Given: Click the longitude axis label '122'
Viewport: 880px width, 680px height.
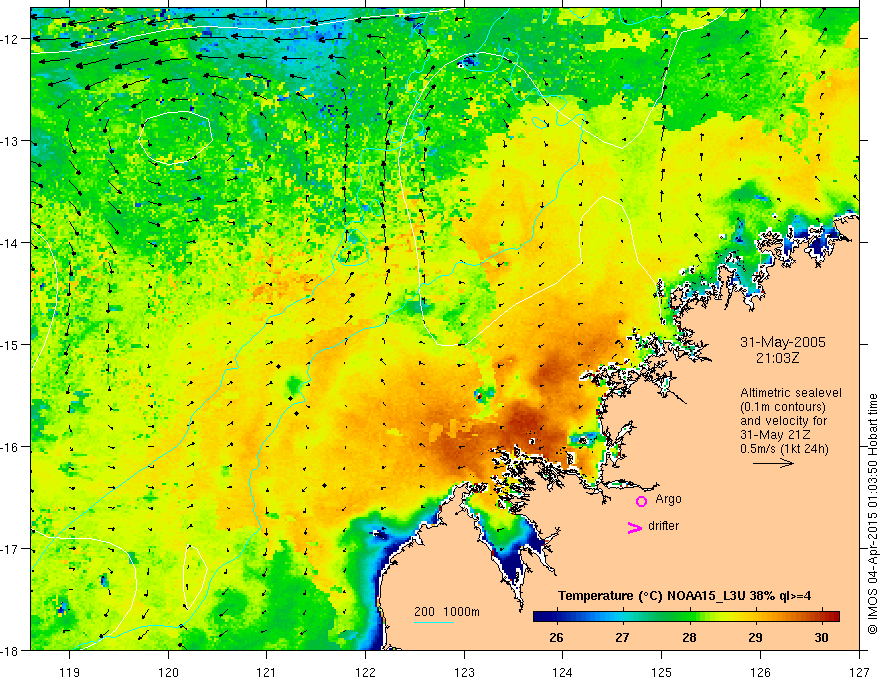Looking at the screenshot, I should coord(365,672).
